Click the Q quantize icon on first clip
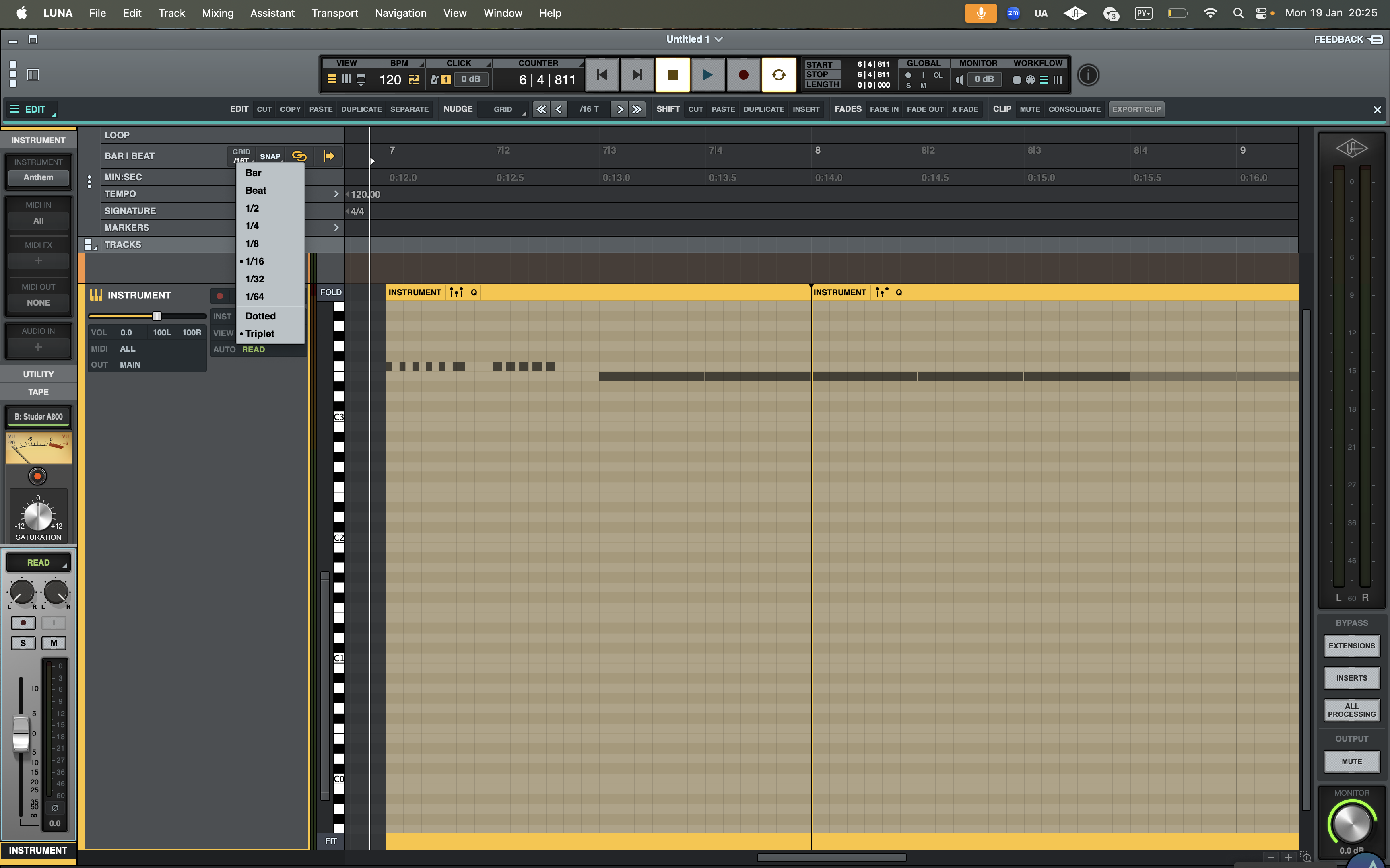The image size is (1390, 868). (x=474, y=292)
